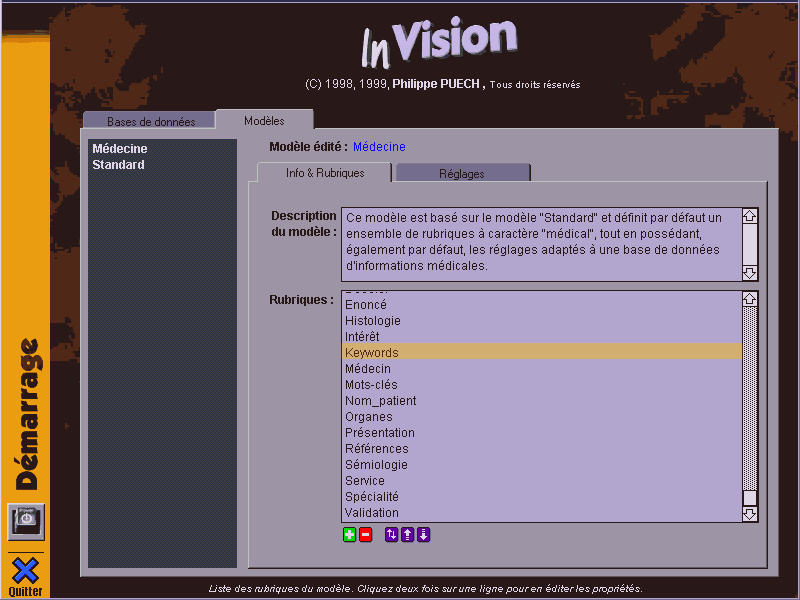
Task: Open the Réglages tab
Action: [x=462, y=173]
